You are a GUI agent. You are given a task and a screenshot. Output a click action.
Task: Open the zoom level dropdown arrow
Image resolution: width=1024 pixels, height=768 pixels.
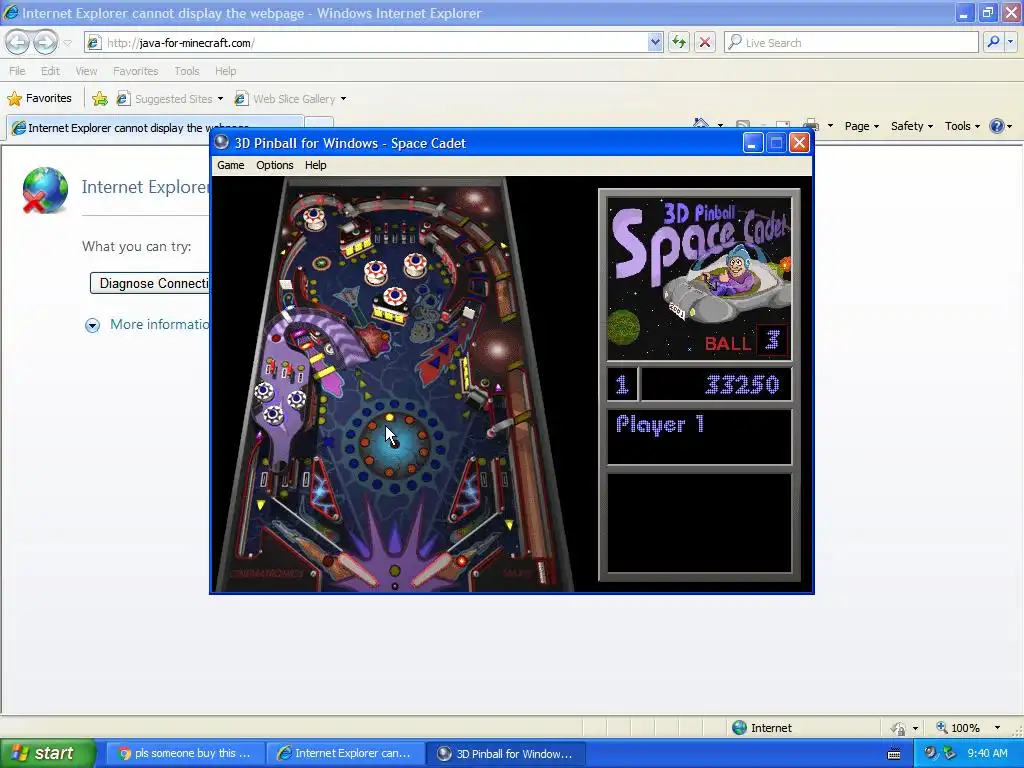[x=997, y=728]
